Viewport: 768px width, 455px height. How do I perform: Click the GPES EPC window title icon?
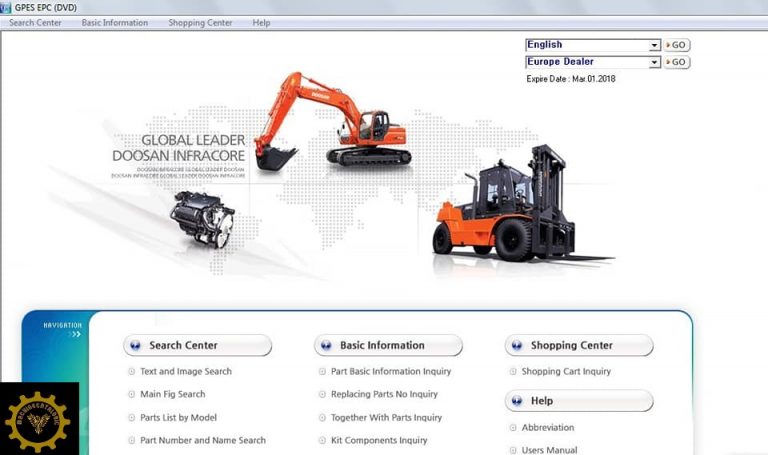(x=5, y=7)
